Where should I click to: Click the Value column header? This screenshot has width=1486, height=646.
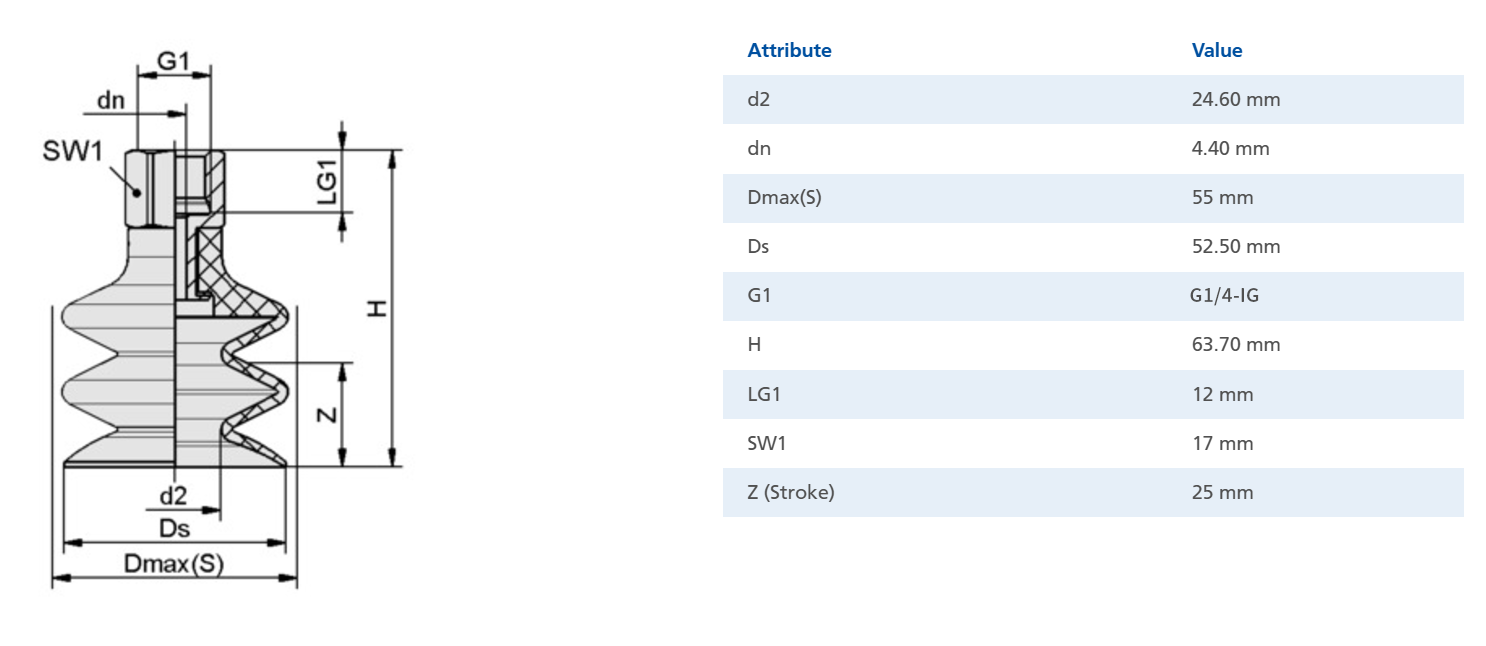[1217, 50]
